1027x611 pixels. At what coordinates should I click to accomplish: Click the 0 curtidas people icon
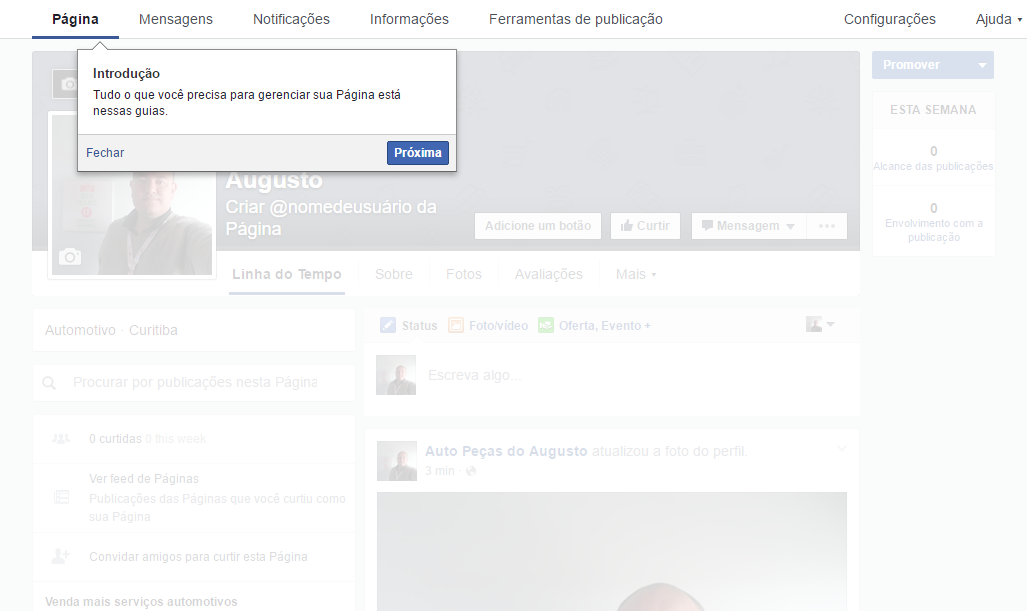tap(61, 439)
